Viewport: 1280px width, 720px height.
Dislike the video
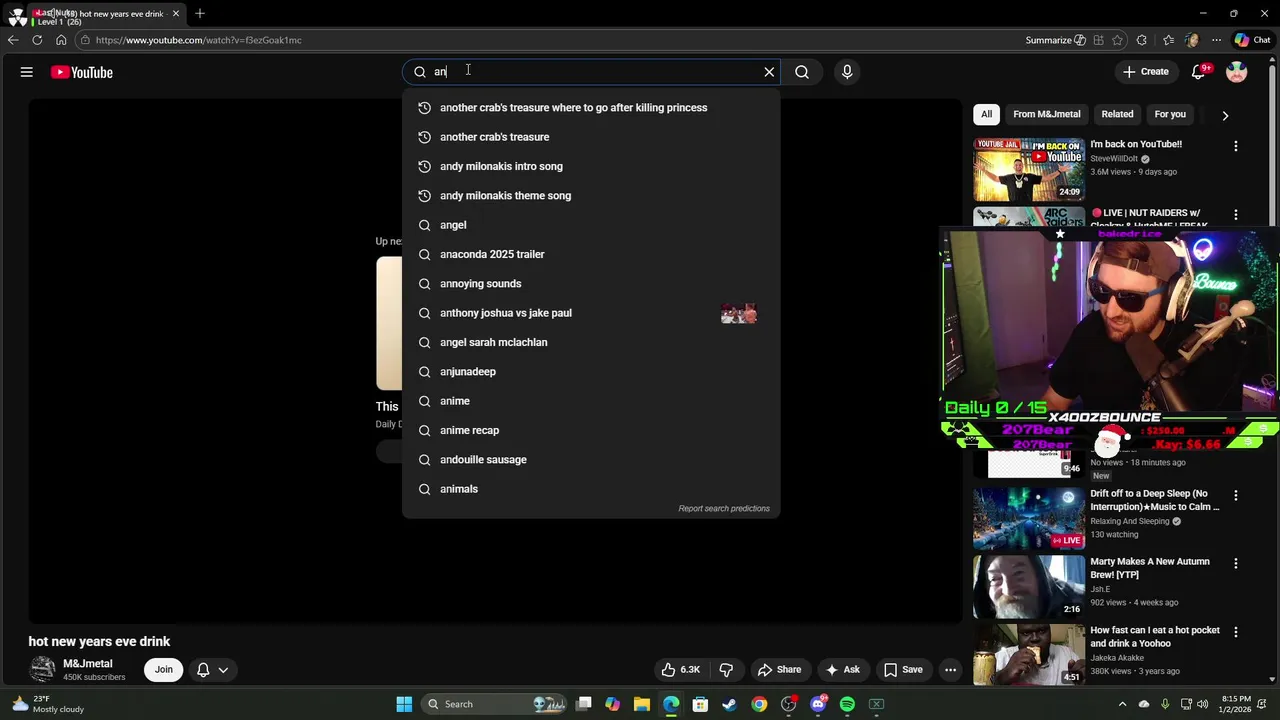(x=727, y=670)
